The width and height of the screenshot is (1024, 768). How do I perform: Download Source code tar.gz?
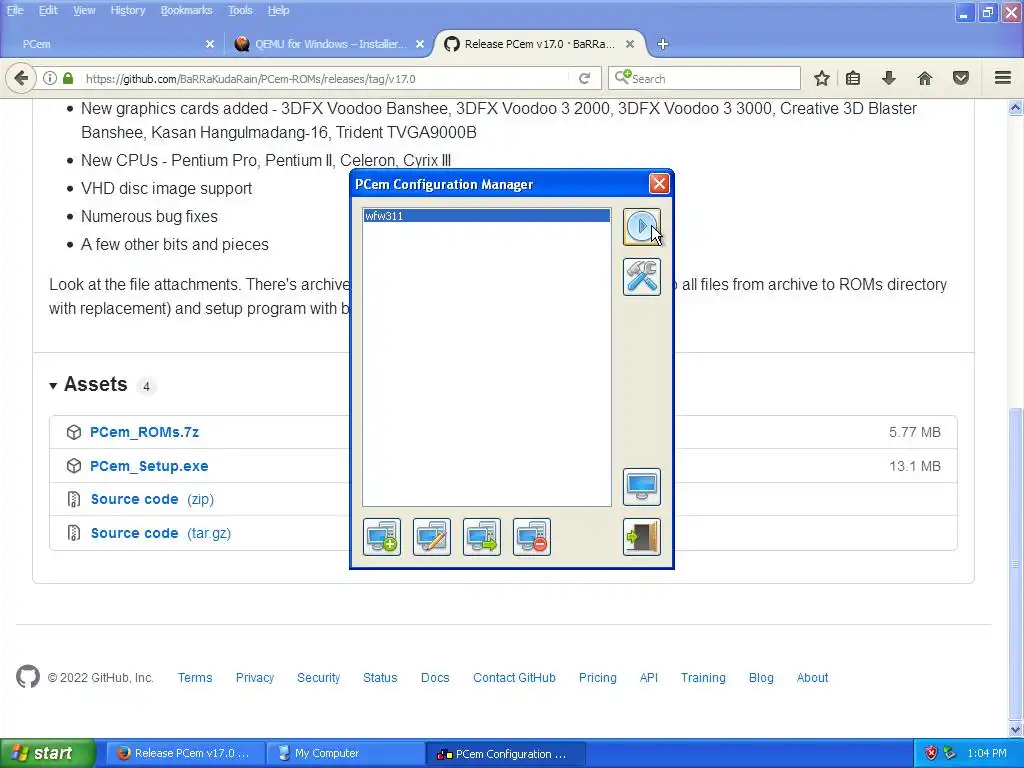[161, 534]
